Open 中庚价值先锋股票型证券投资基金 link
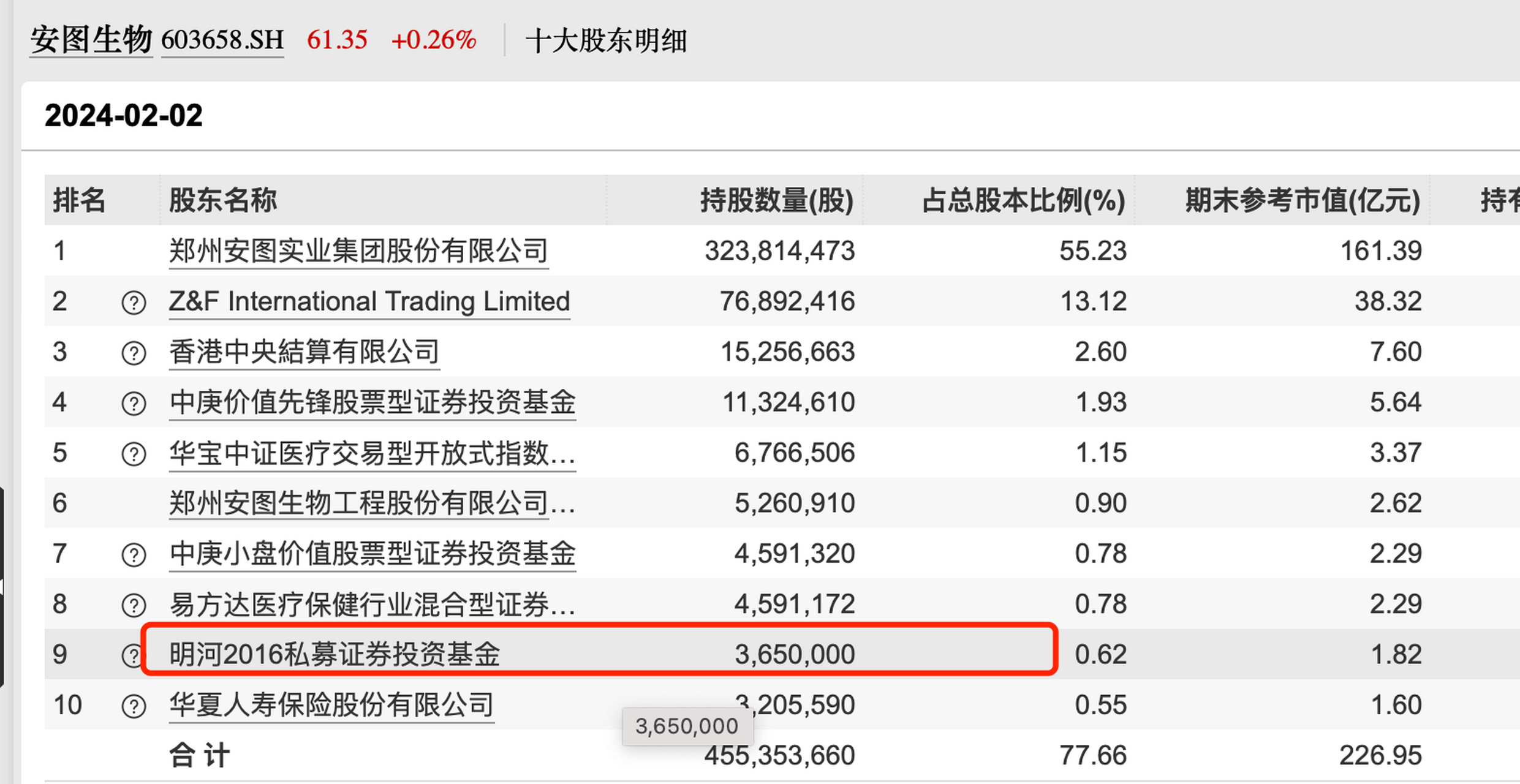Image resolution: width=1520 pixels, height=784 pixels. pyautogui.click(x=372, y=402)
